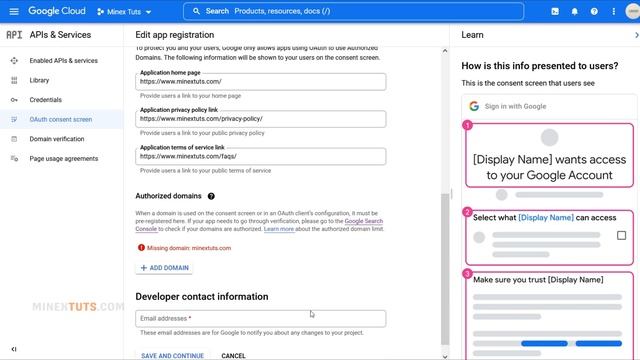Click the Page usage agreements icon
The image size is (640, 360).
click(x=14, y=158)
